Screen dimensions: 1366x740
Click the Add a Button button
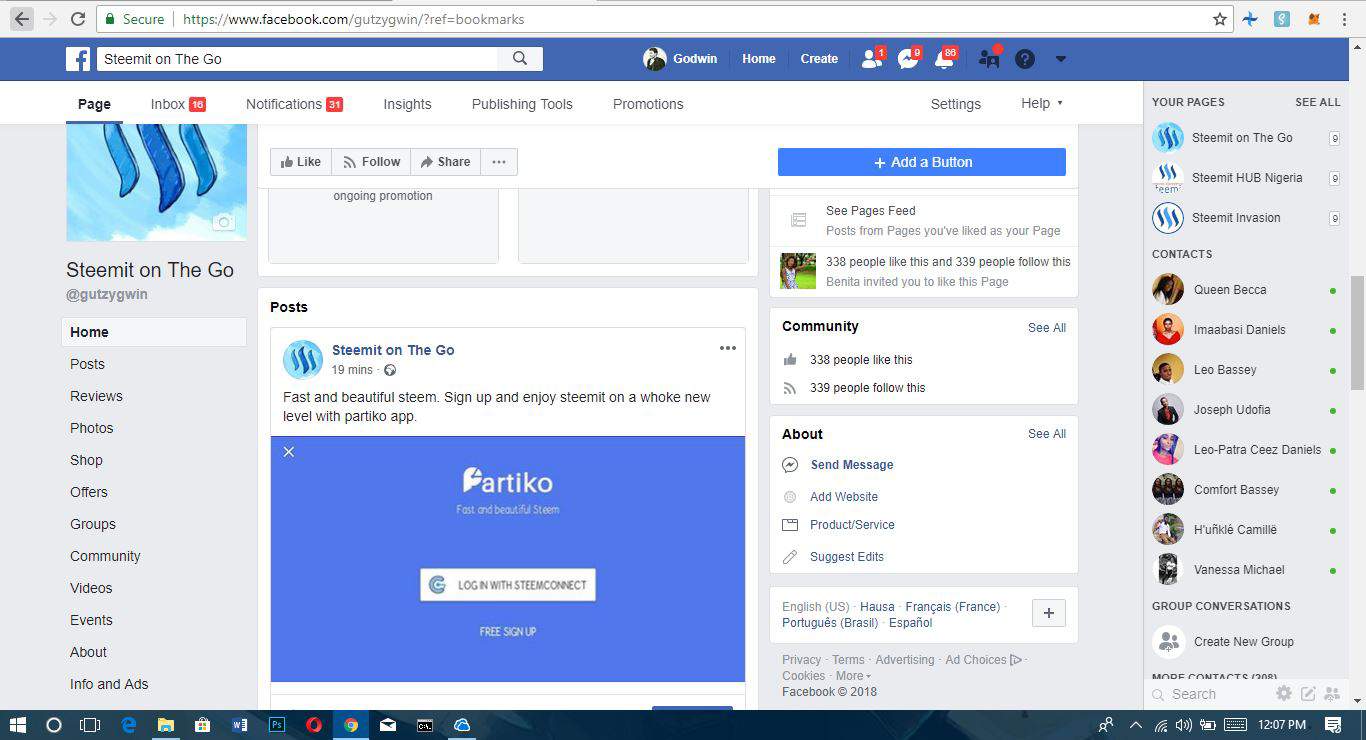(x=921, y=162)
